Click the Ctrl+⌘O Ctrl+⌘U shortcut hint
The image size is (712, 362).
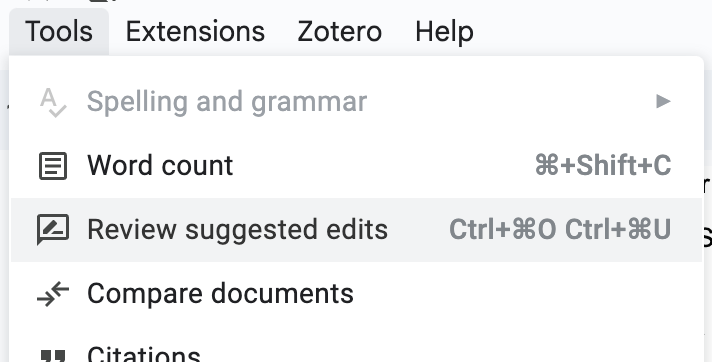click(560, 229)
